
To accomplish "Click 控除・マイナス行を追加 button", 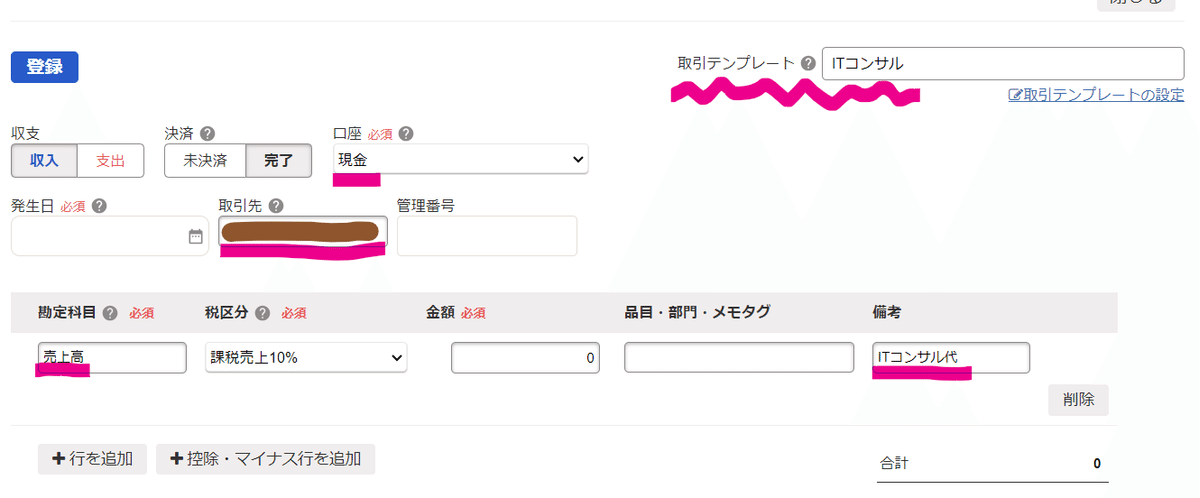I will coord(265,459).
